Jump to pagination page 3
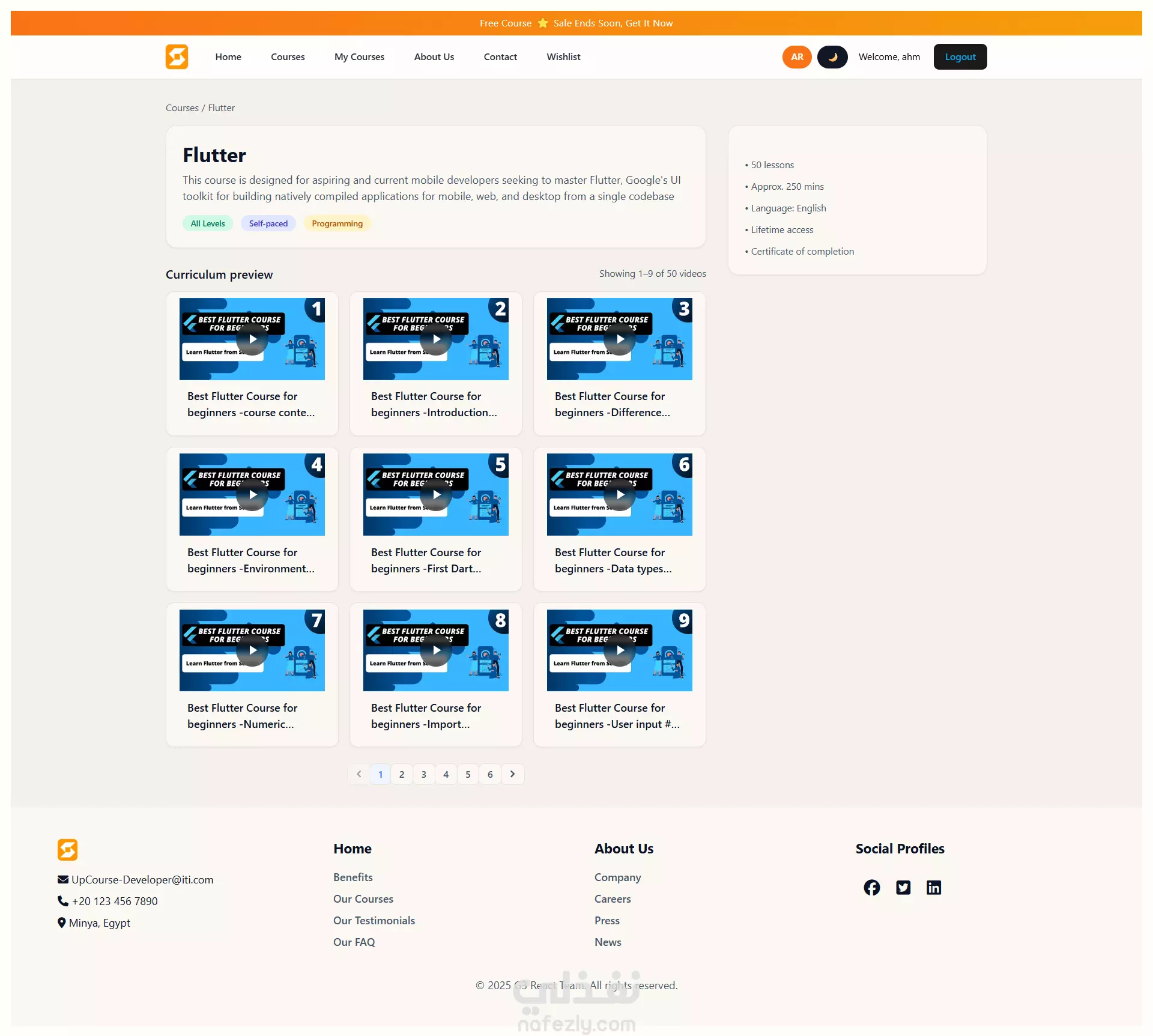1153x1036 pixels. pyautogui.click(x=423, y=774)
